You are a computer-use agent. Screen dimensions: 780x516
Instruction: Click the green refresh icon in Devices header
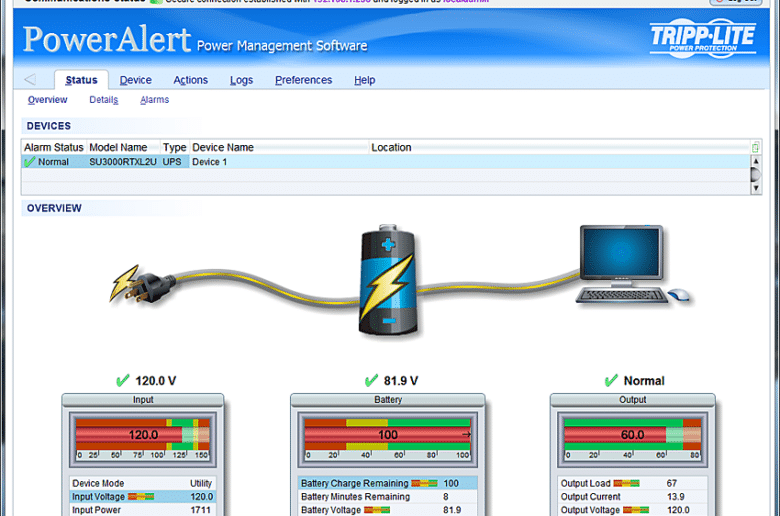click(755, 147)
